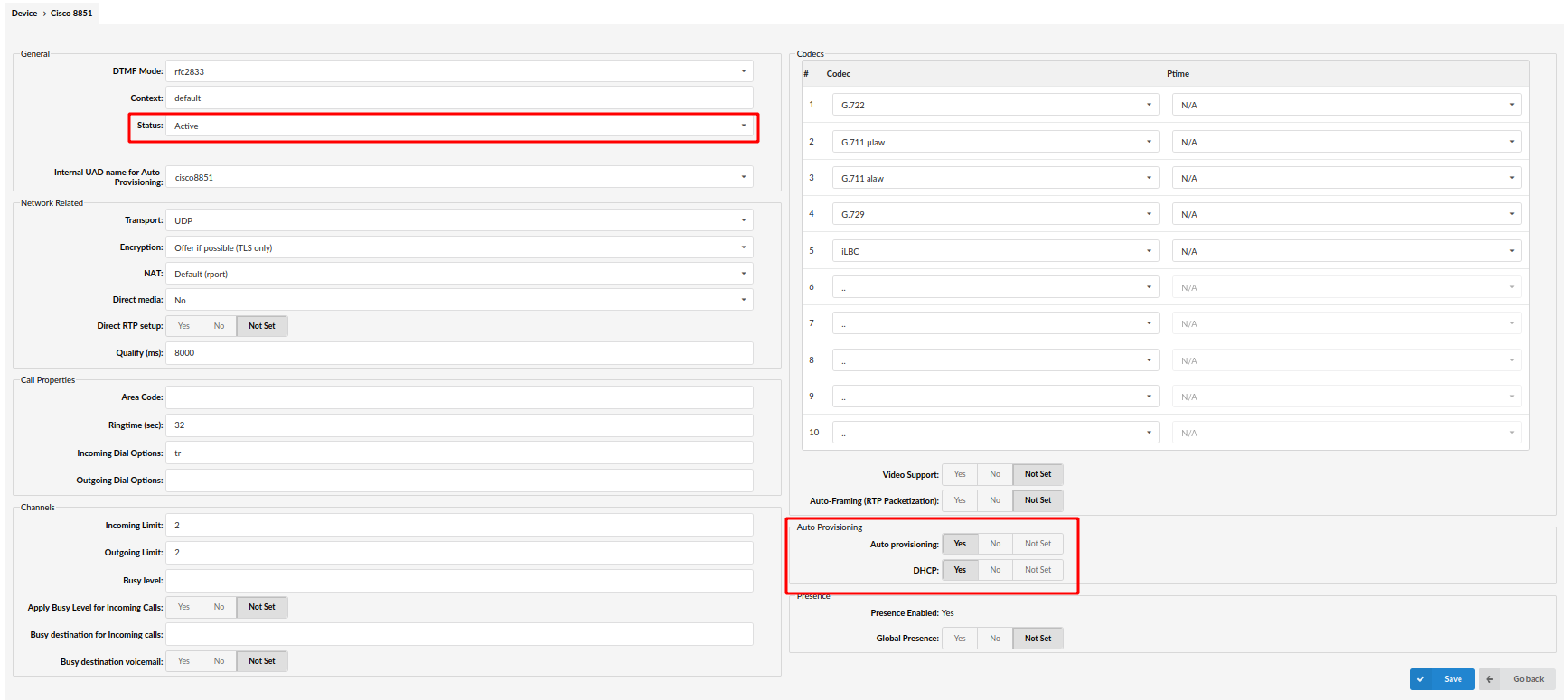Set Busy destination voicemail to Yes
1568x700 pixels.
click(183, 661)
